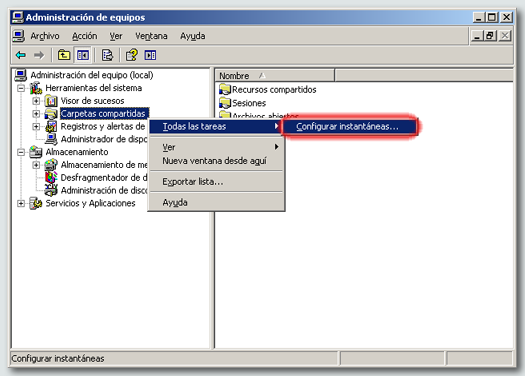525x376 pixels.
Task: Expand the Servicios y Aplicaciones node
Action: tap(21, 204)
